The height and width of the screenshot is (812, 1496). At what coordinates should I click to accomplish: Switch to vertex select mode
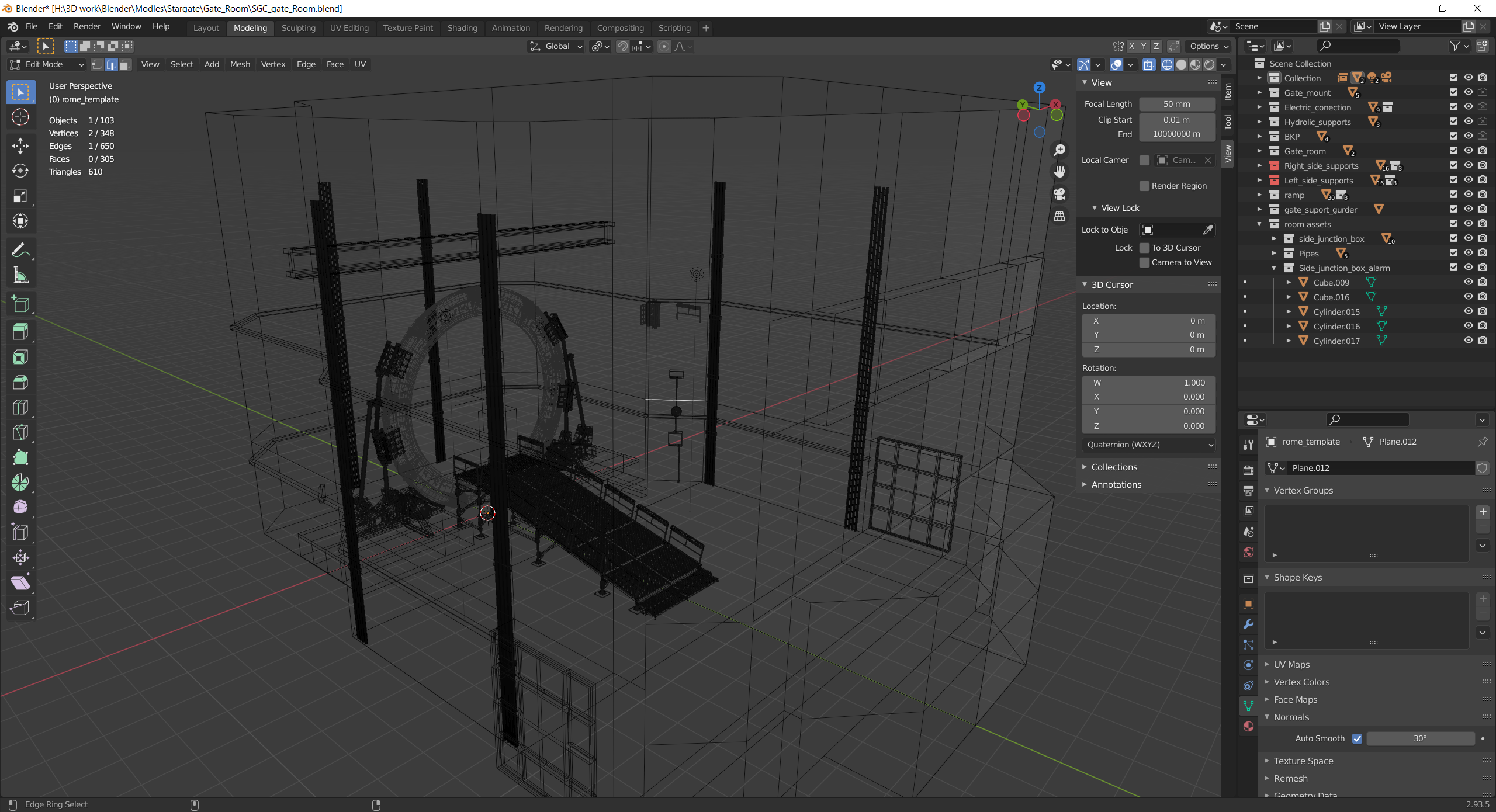click(98, 64)
